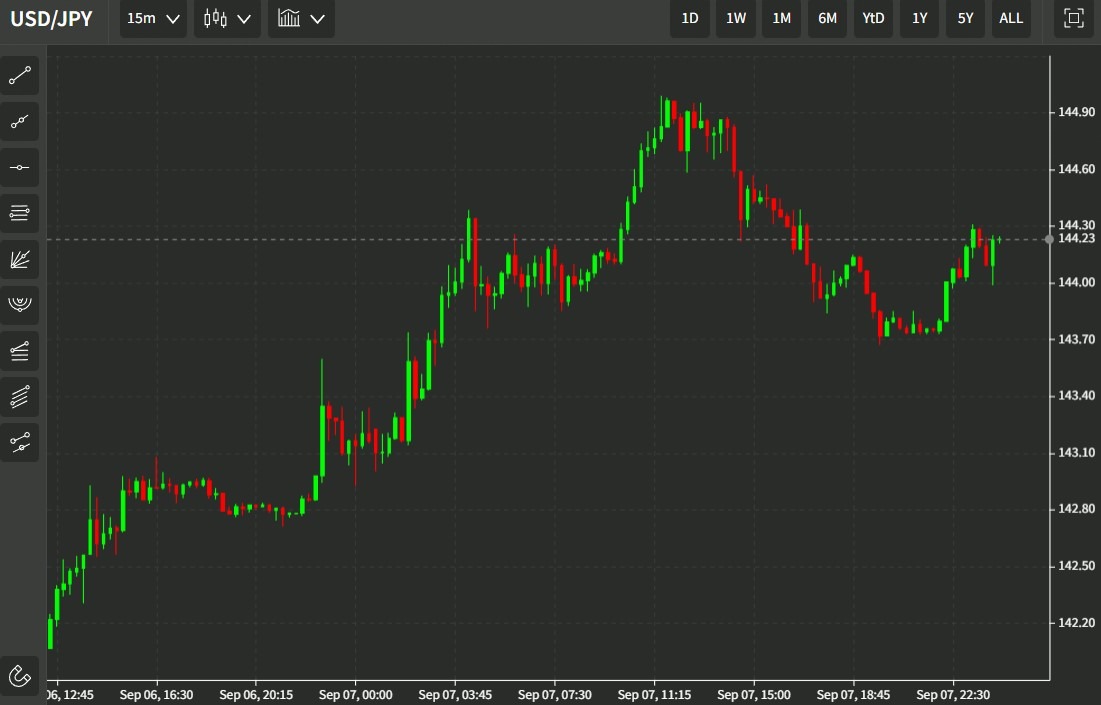Select the 1Y time range
Viewport: 1101px width, 705px height.
pos(920,18)
